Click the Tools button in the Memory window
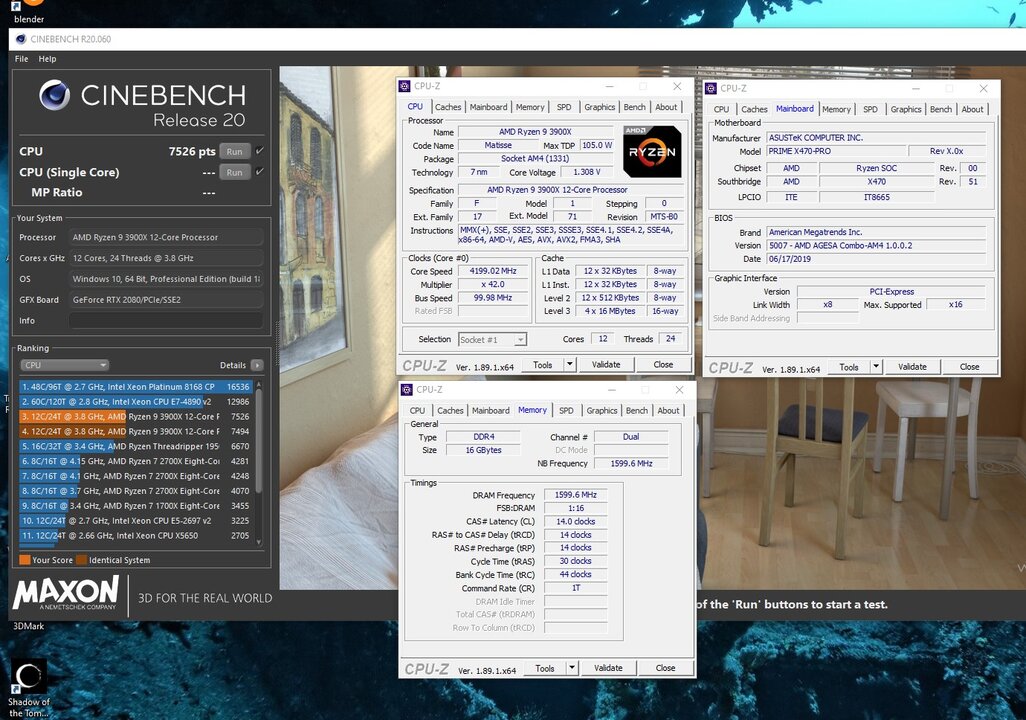This screenshot has height=720, width=1026. point(545,668)
